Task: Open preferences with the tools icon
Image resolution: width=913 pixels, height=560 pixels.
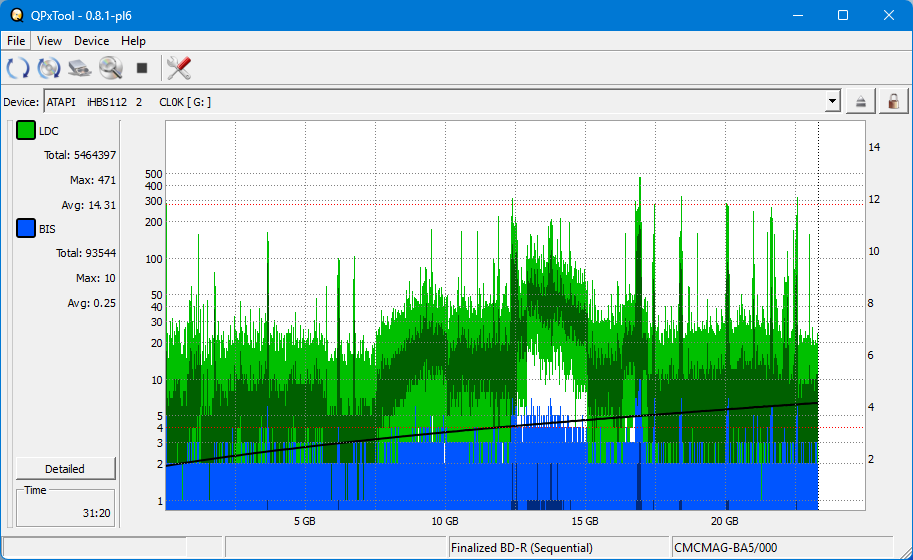Action: (179, 68)
